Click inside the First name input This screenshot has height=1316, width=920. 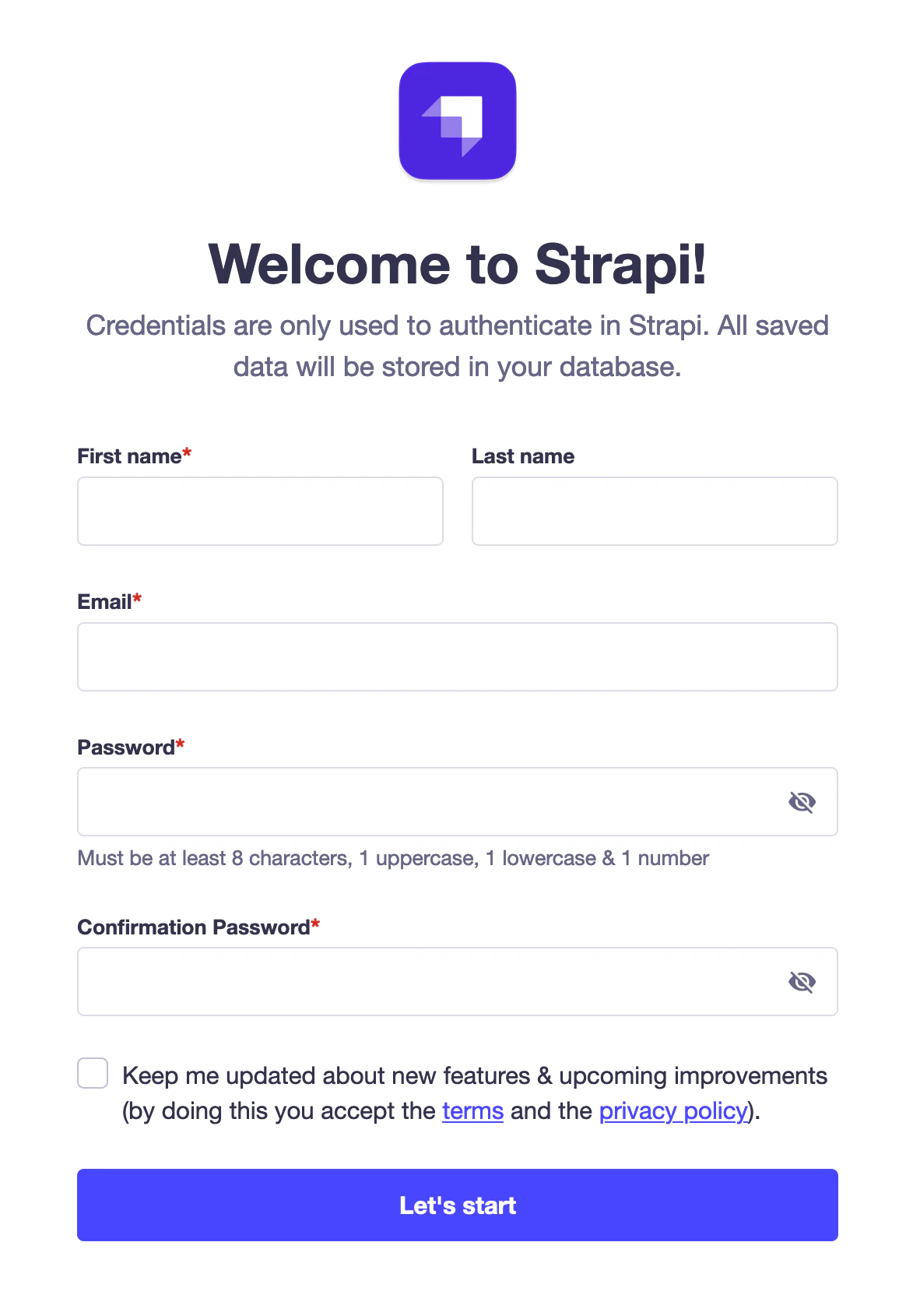tap(260, 511)
